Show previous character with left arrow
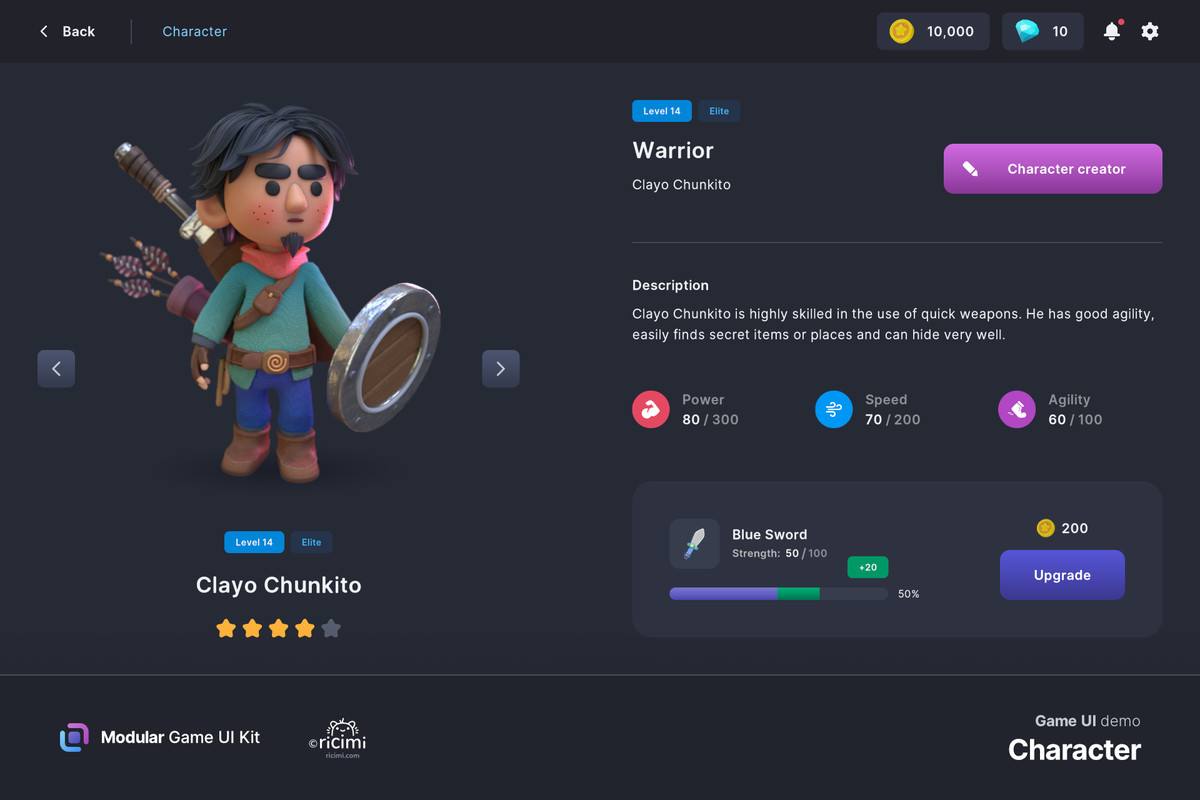 [56, 368]
